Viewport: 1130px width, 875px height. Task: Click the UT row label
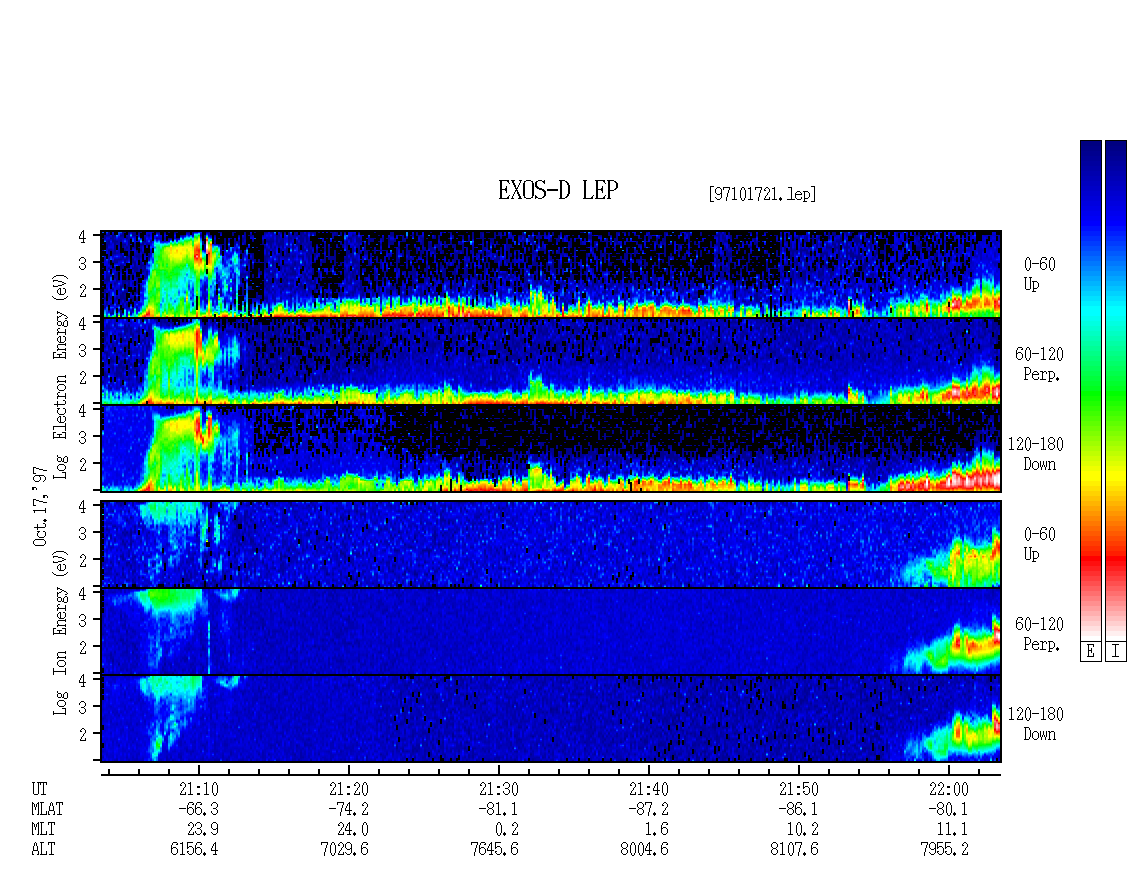40,789
